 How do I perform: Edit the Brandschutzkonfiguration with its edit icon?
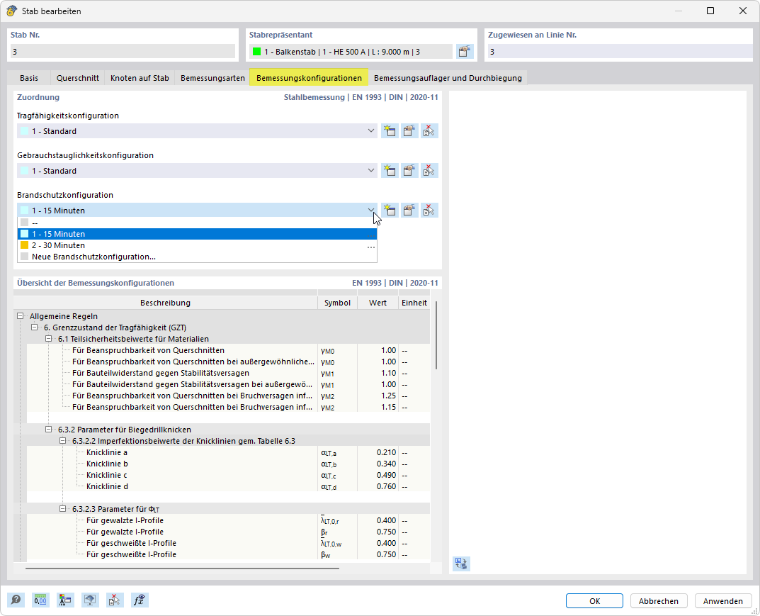(x=409, y=210)
